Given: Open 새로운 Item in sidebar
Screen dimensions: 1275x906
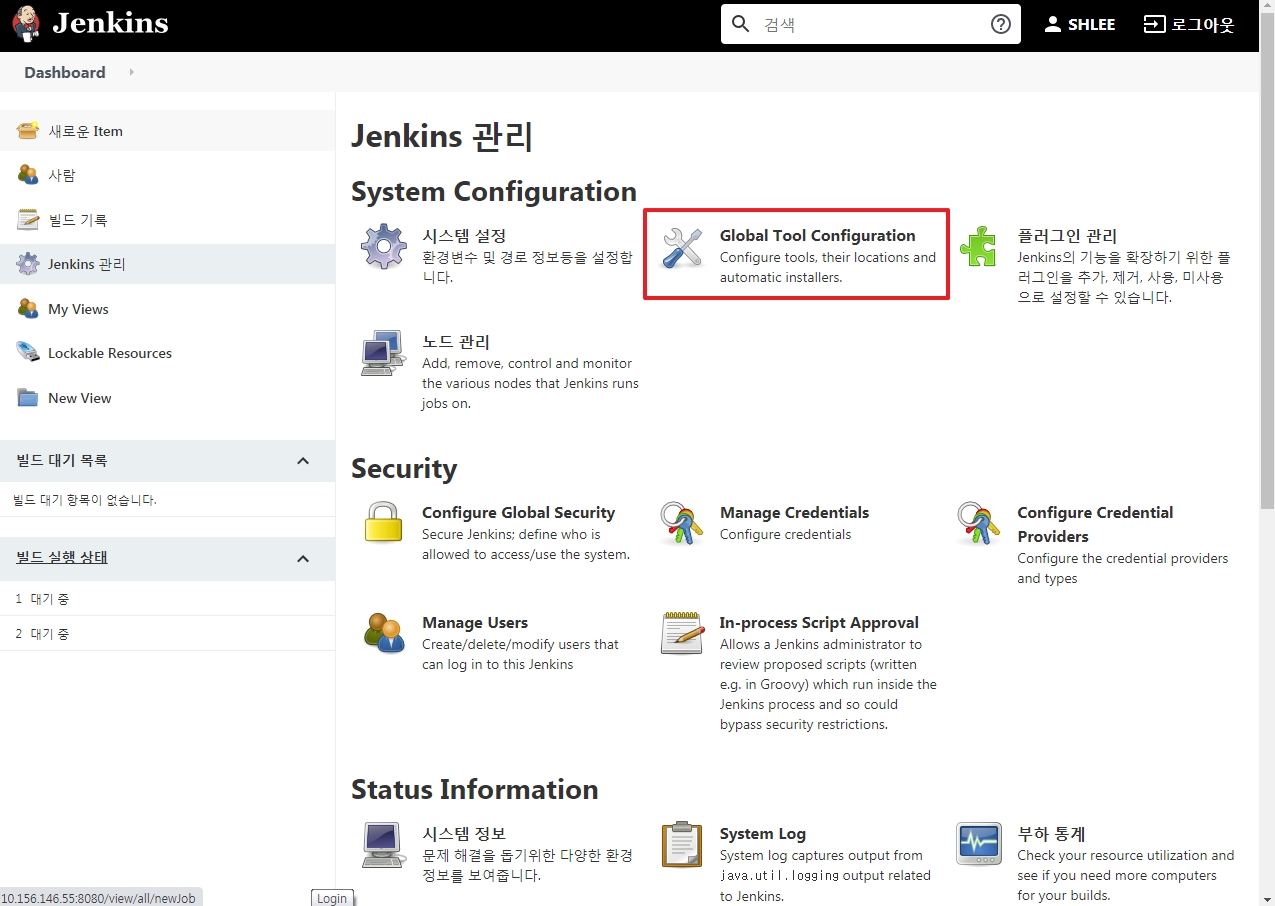Looking at the screenshot, I should (x=86, y=131).
